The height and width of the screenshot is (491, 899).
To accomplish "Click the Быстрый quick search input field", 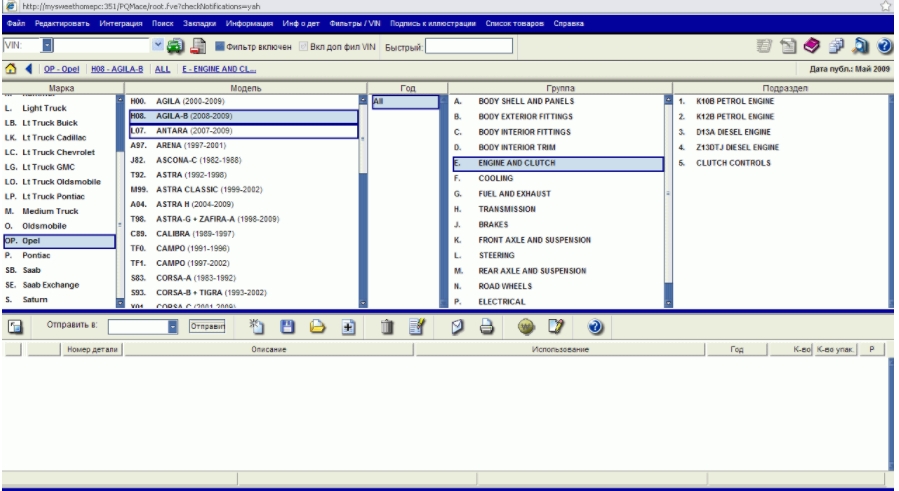I will click(x=469, y=46).
